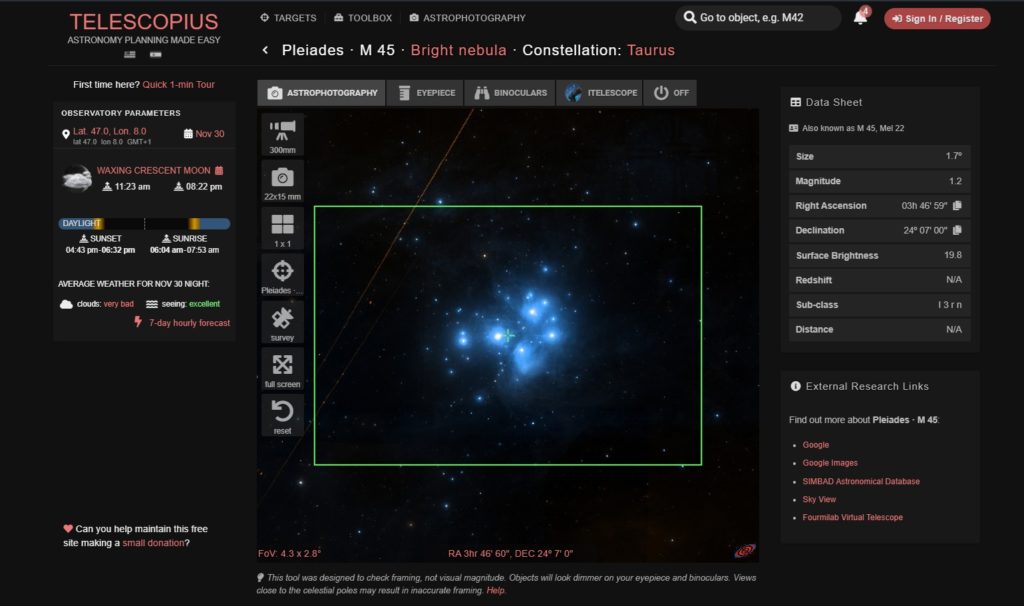Expand the Nov 30 date selector

pos(204,133)
